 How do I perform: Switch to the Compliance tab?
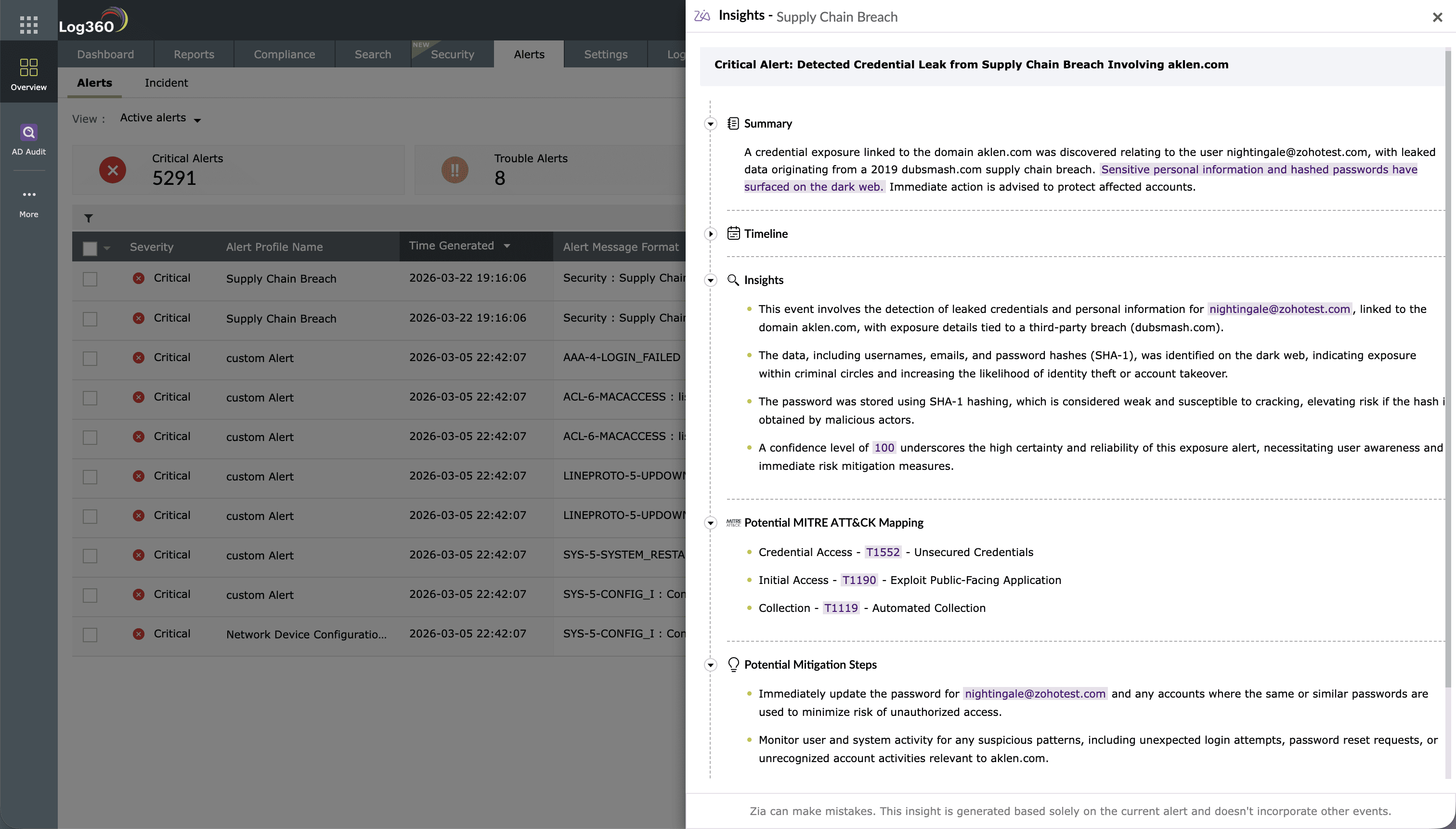[284, 54]
